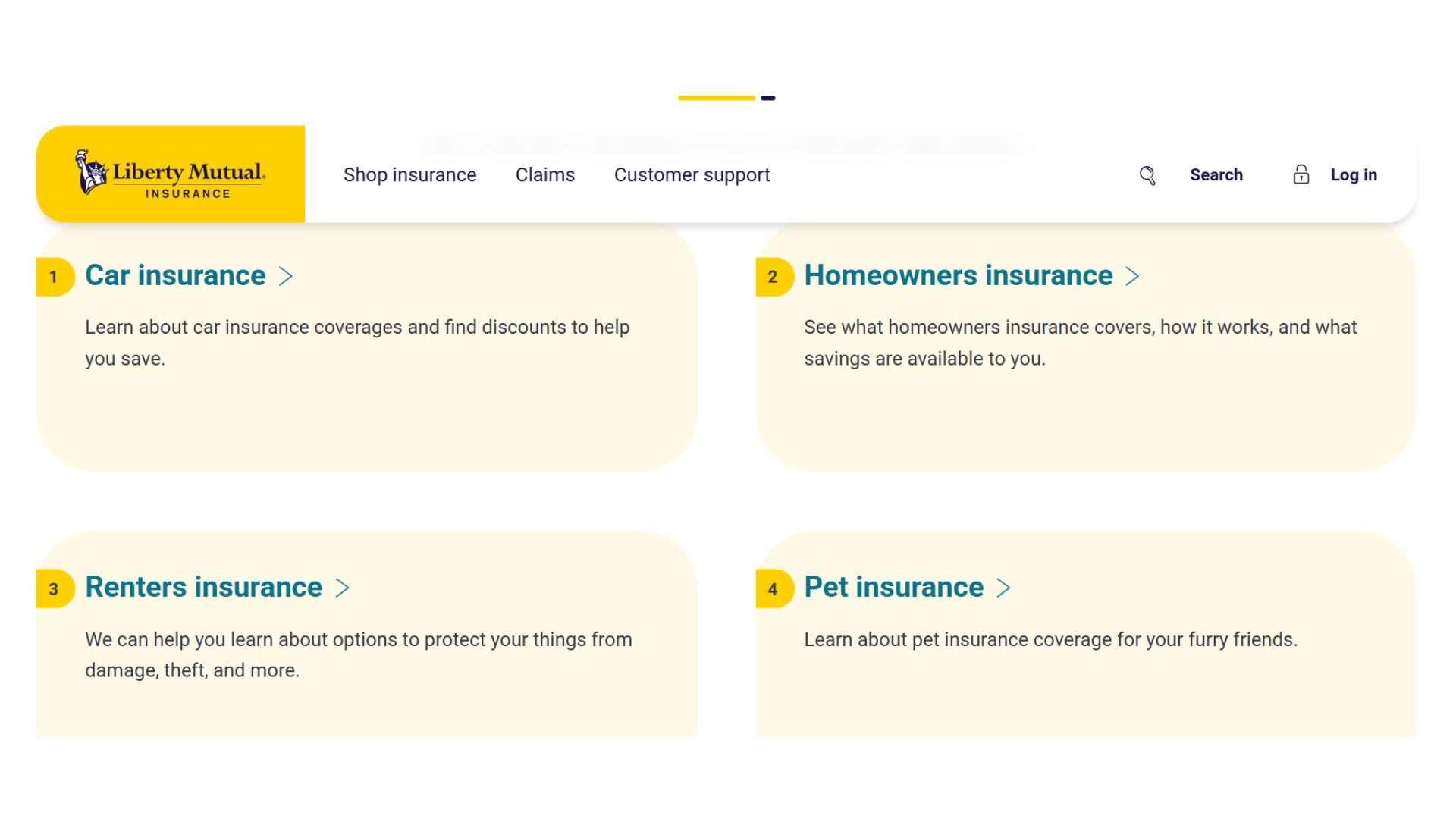Click the Liberty Mutual Insurance logo
The height and width of the screenshot is (819, 1456).
171,174
